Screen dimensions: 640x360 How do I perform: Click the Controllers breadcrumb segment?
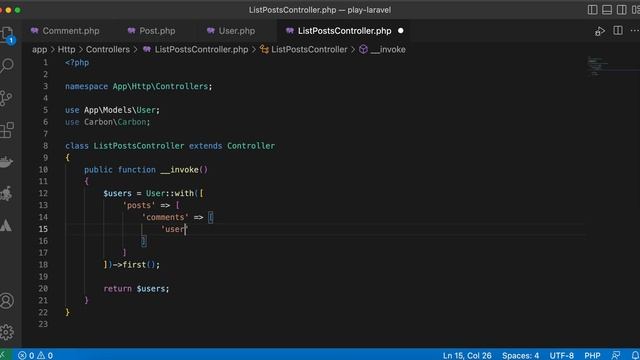107,50
